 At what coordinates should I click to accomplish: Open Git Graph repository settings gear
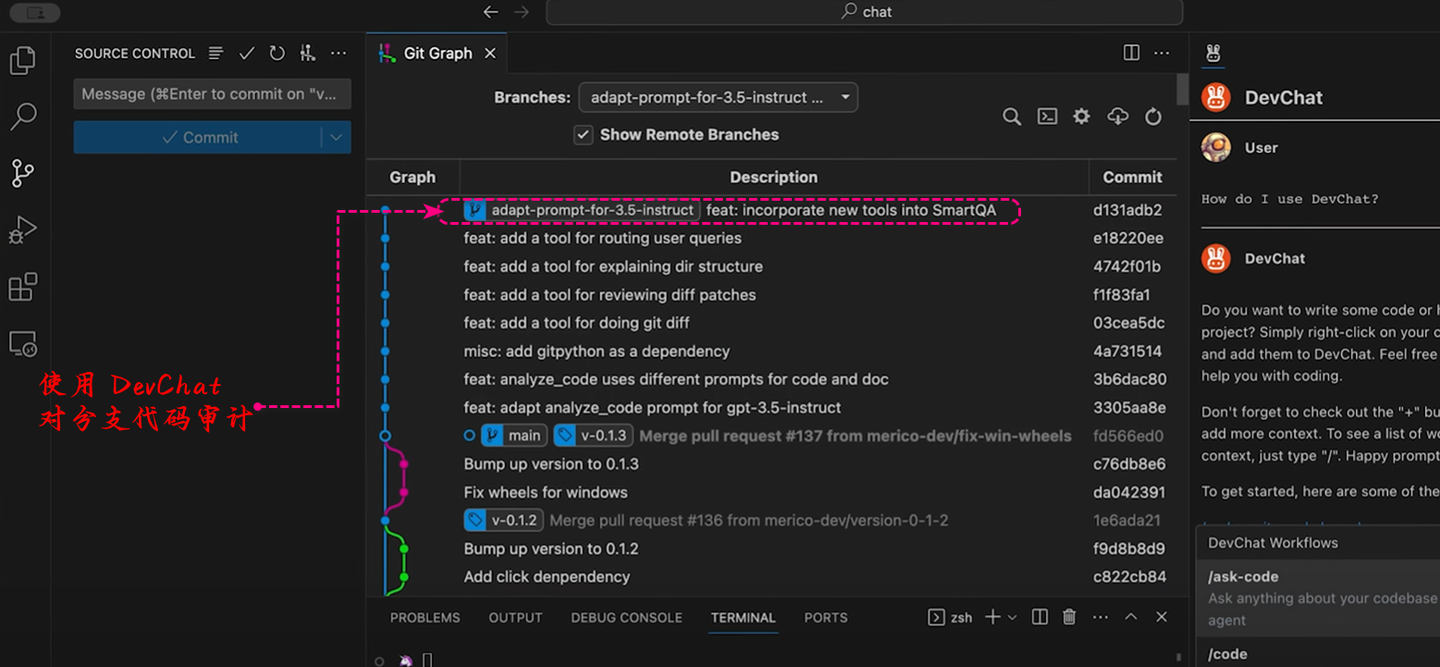point(1081,117)
